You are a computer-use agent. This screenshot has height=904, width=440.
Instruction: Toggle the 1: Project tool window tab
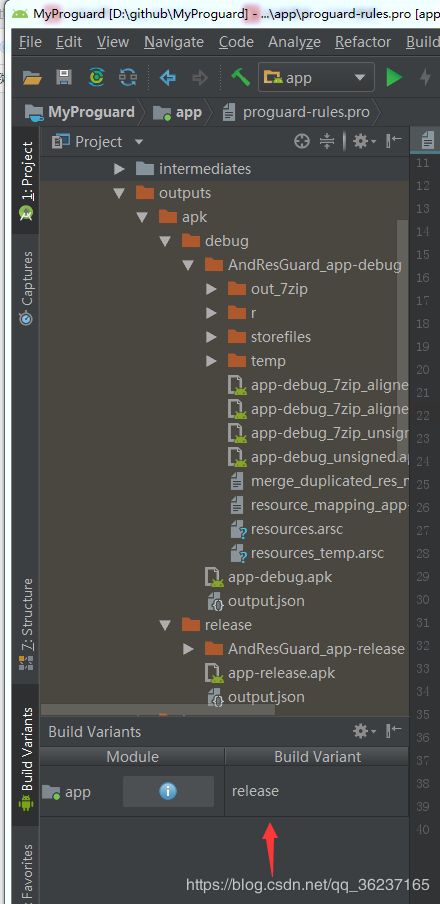pos(26,180)
